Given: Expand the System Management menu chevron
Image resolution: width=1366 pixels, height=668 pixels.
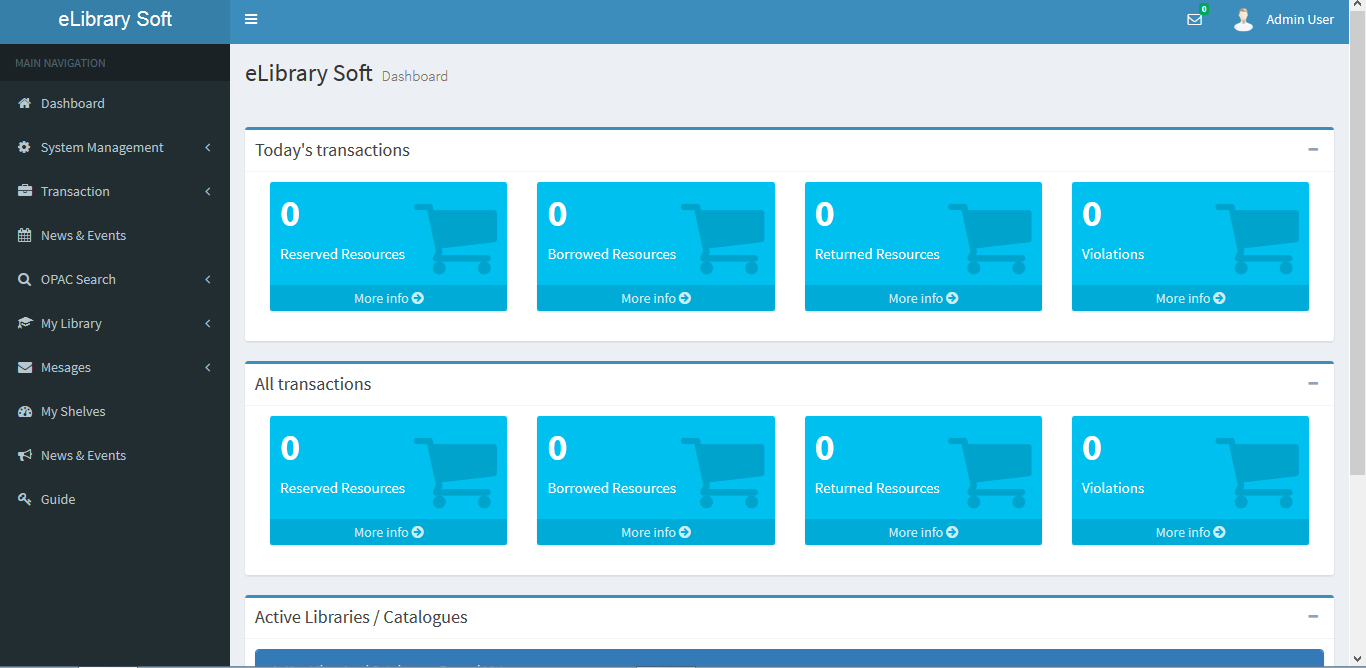Looking at the screenshot, I should (208, 147).
